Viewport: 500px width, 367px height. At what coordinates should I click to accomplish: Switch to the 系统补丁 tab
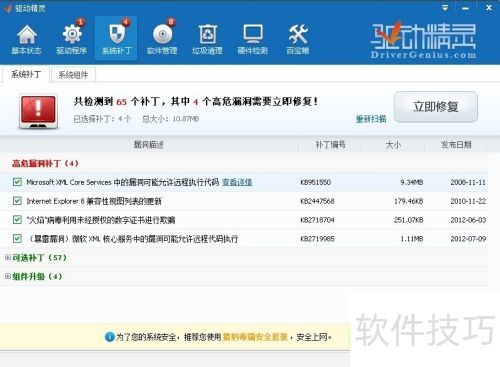(x=26, y=74)
